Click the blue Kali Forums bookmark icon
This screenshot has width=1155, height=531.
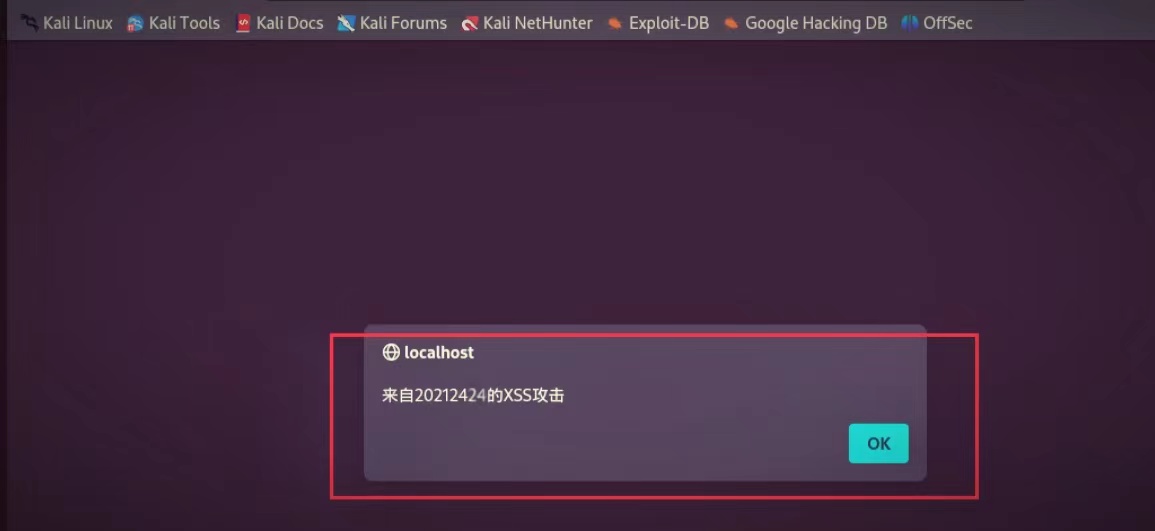[x=346, y=24]
